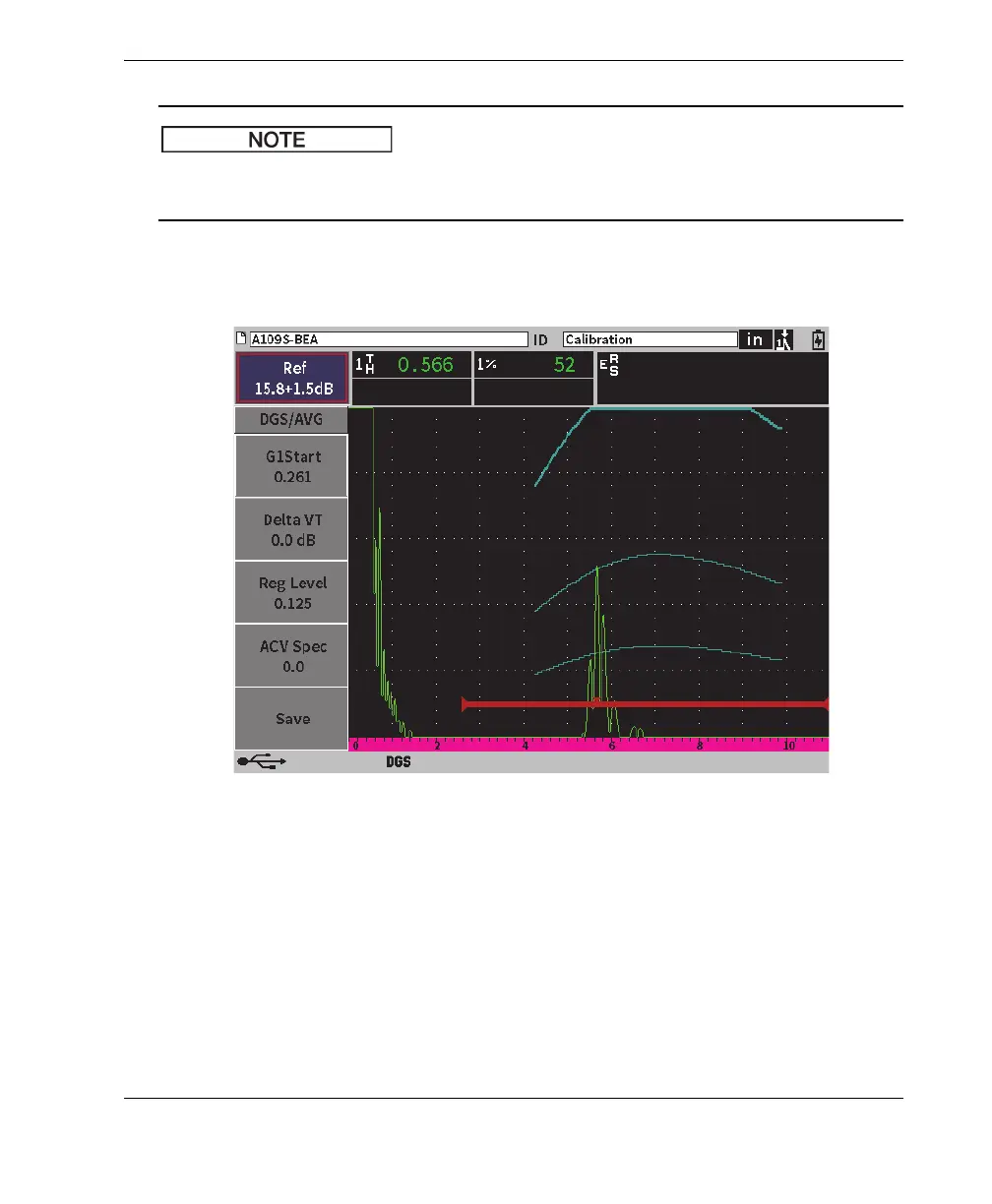The height and width of the screenshot is (1204, 992).
Task: Click the 'in' units indicator
Action: (x=755, y=339)
